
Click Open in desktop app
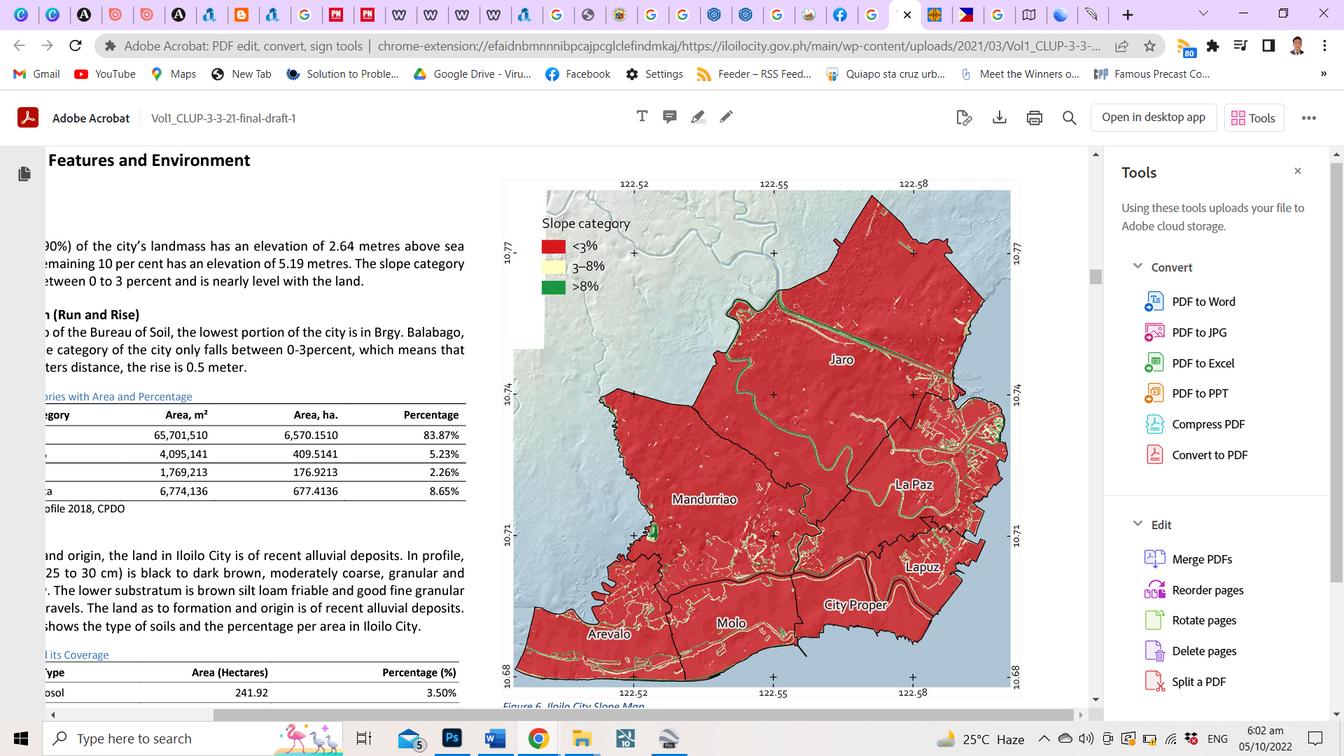coord(1153,117)
